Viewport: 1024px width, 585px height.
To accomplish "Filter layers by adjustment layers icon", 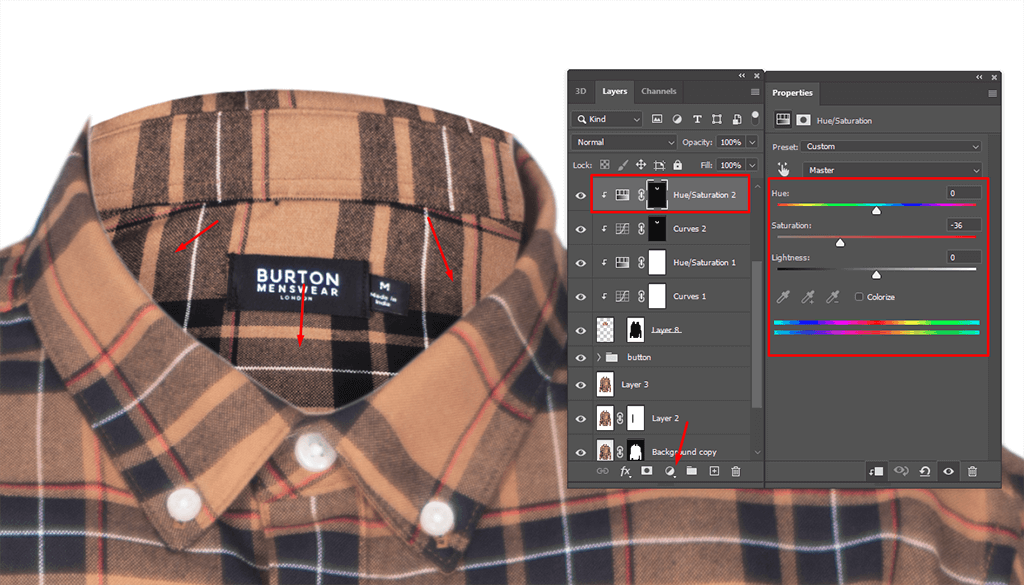I will coord(677,119).
